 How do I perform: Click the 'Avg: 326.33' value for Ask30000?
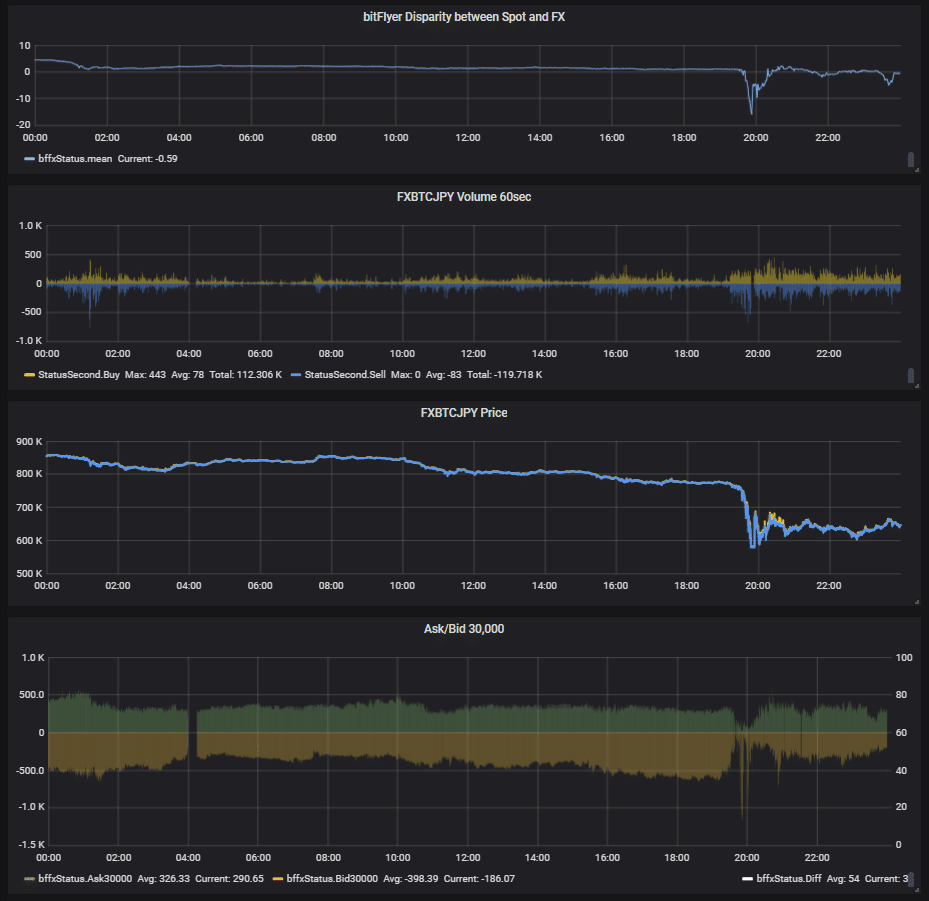tap(164, 878)
